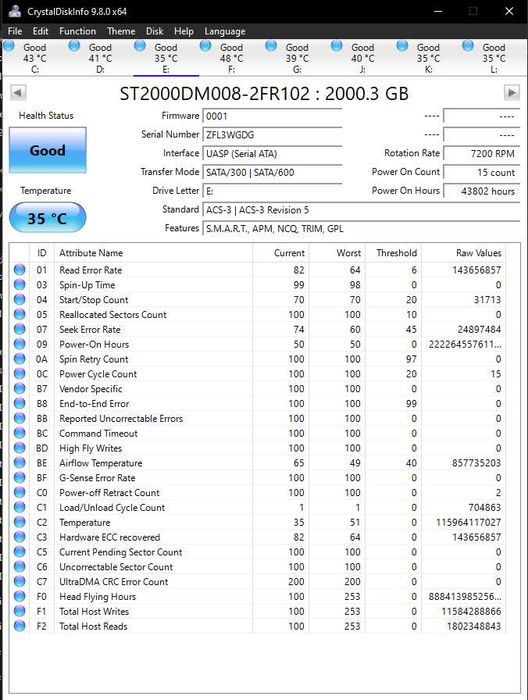Open the Language menu
Image resolution: width=528 pixels, height=700 pixels.
coord(225,31)
